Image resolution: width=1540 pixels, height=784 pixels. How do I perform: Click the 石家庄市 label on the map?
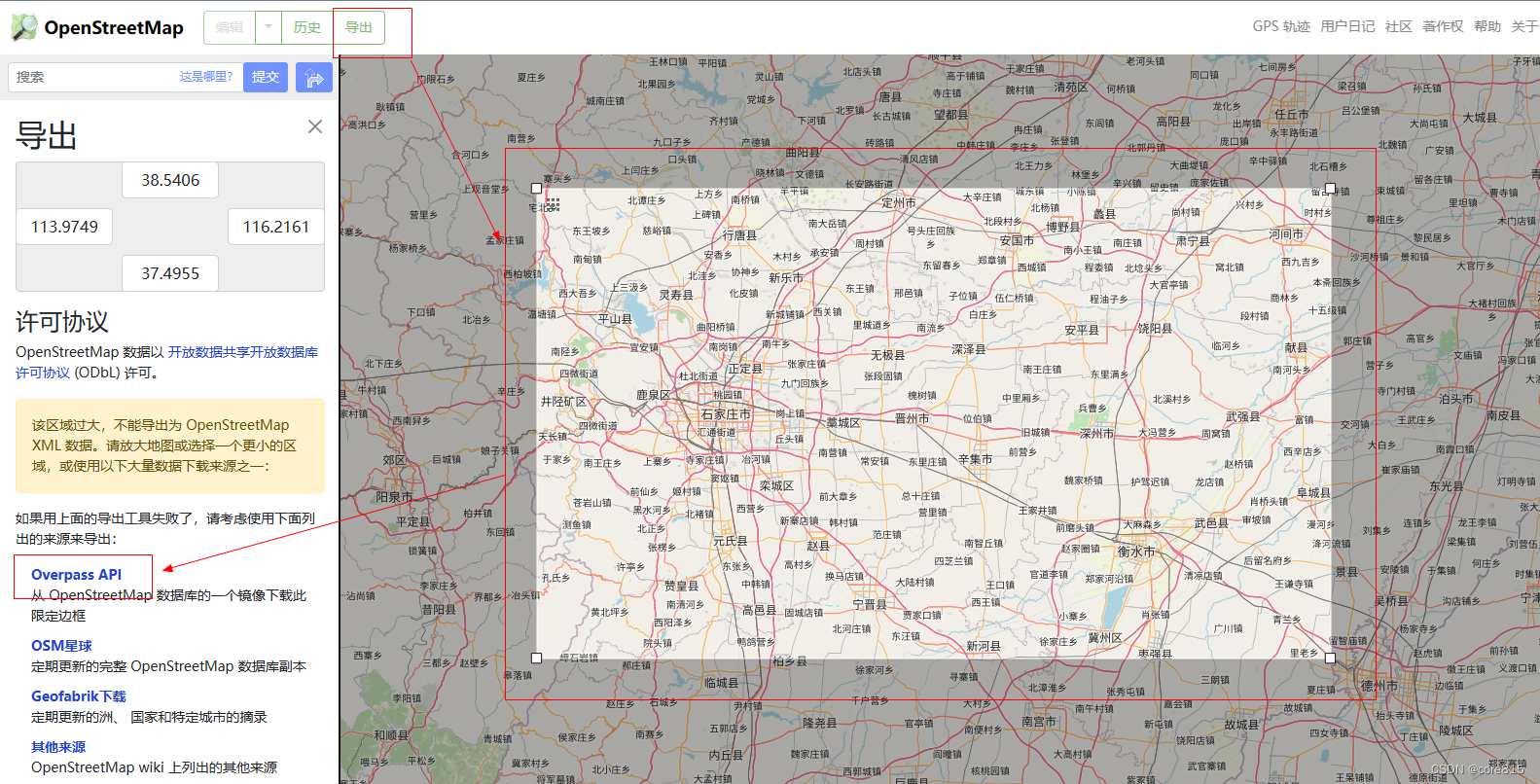726,413
